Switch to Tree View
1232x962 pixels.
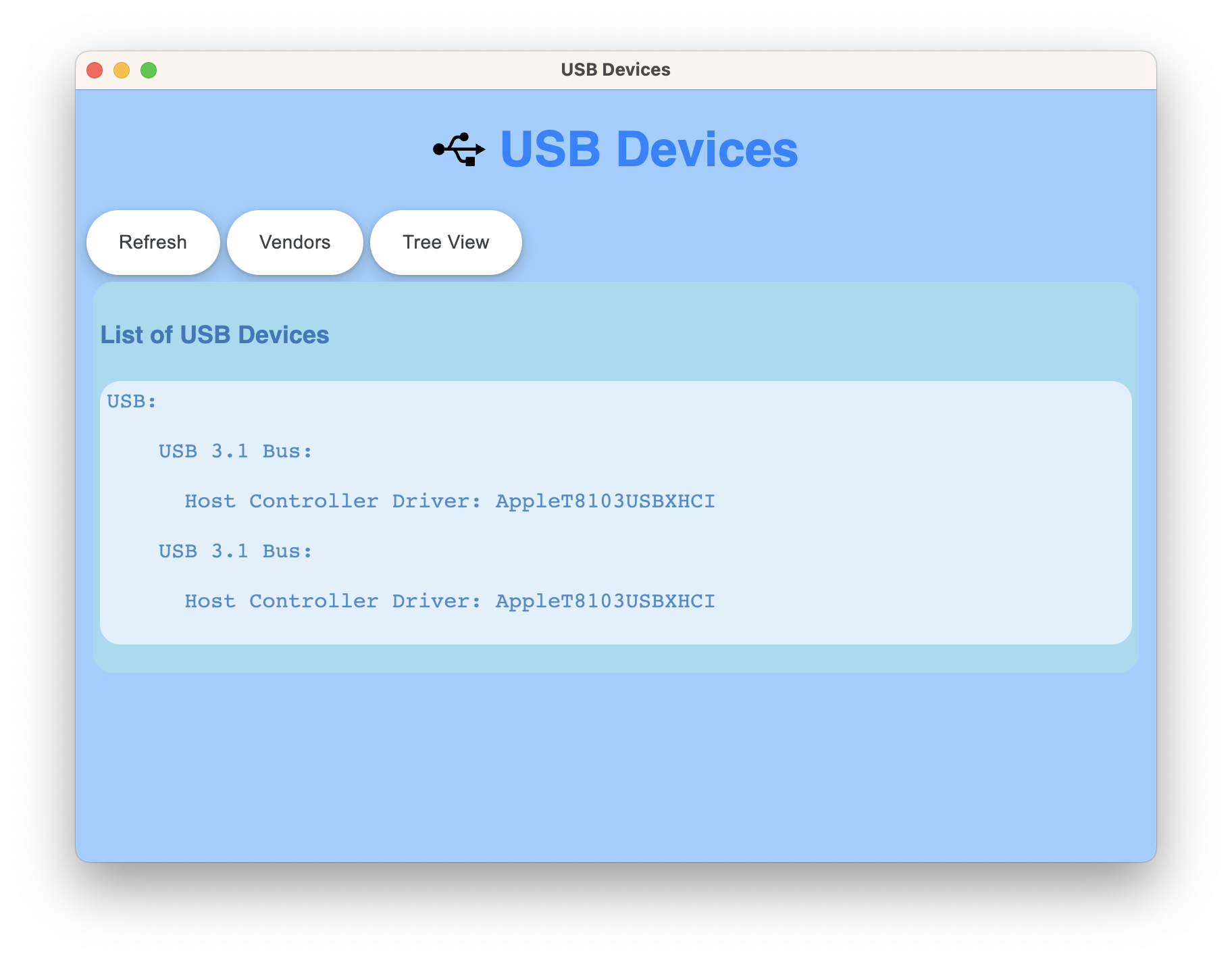pyautogui.click(x=446, y=242)
